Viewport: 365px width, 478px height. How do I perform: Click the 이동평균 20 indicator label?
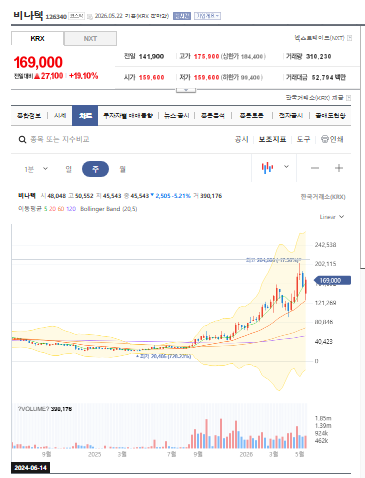[52, 209]
